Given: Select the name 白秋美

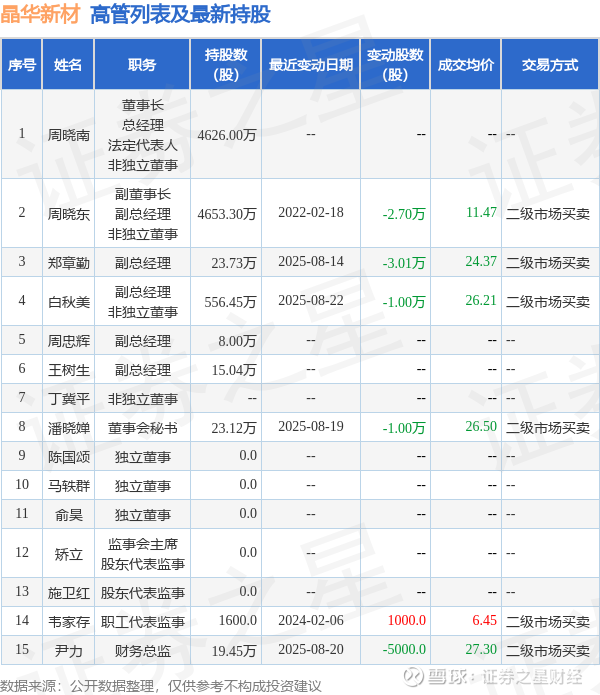Looking at the screenshot, I should click(69, 302).
